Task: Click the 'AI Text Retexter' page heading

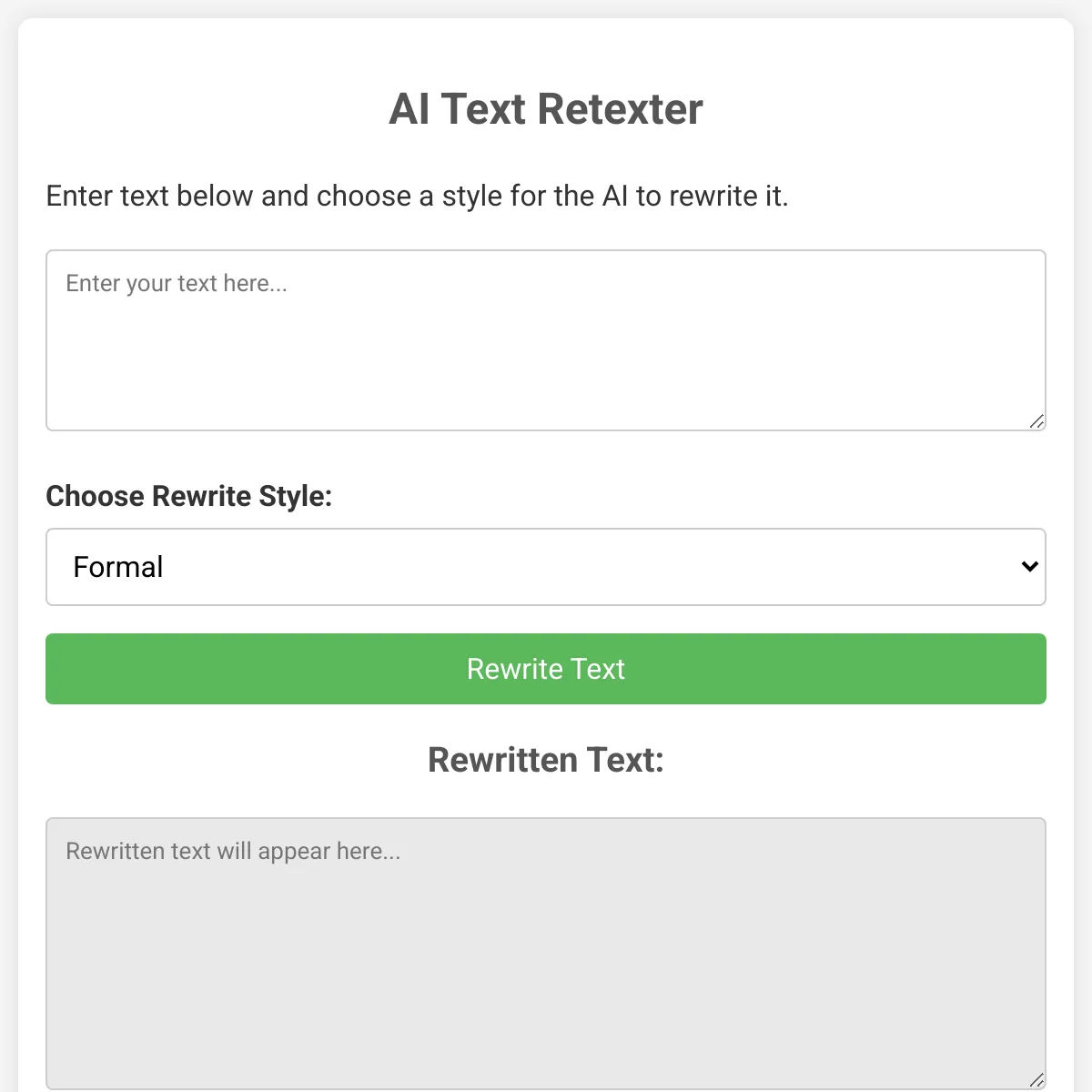Action: click(x=546, y=109)
